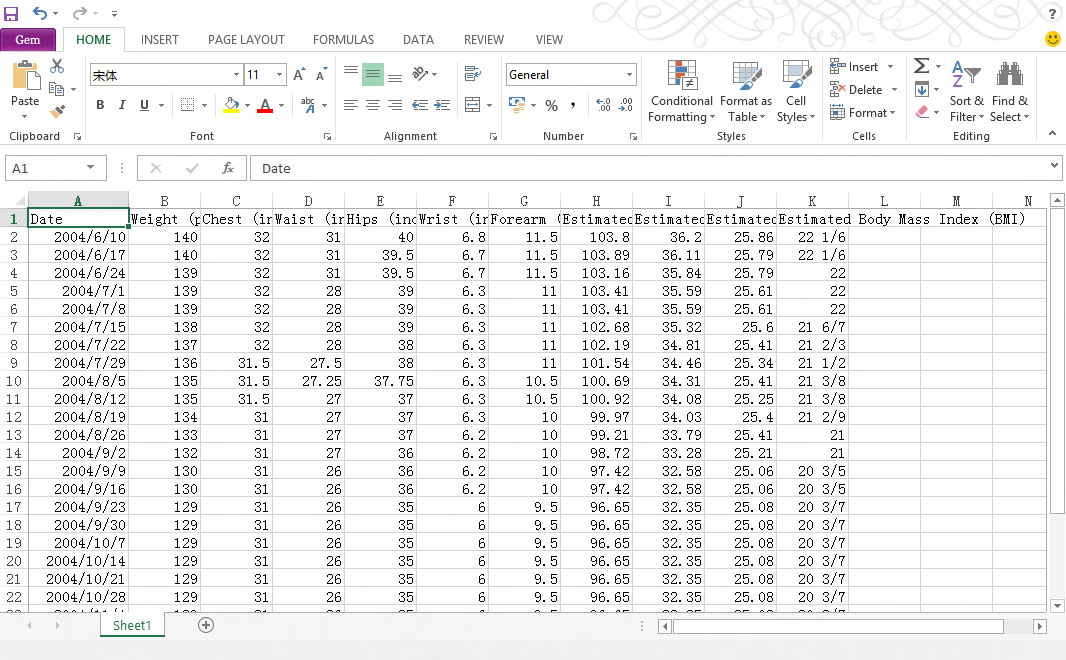Image resolution: width=1066 pixels, height=660 pixels.
Task: Open the Format as Table gallery
Action: [x=746, y=92]
